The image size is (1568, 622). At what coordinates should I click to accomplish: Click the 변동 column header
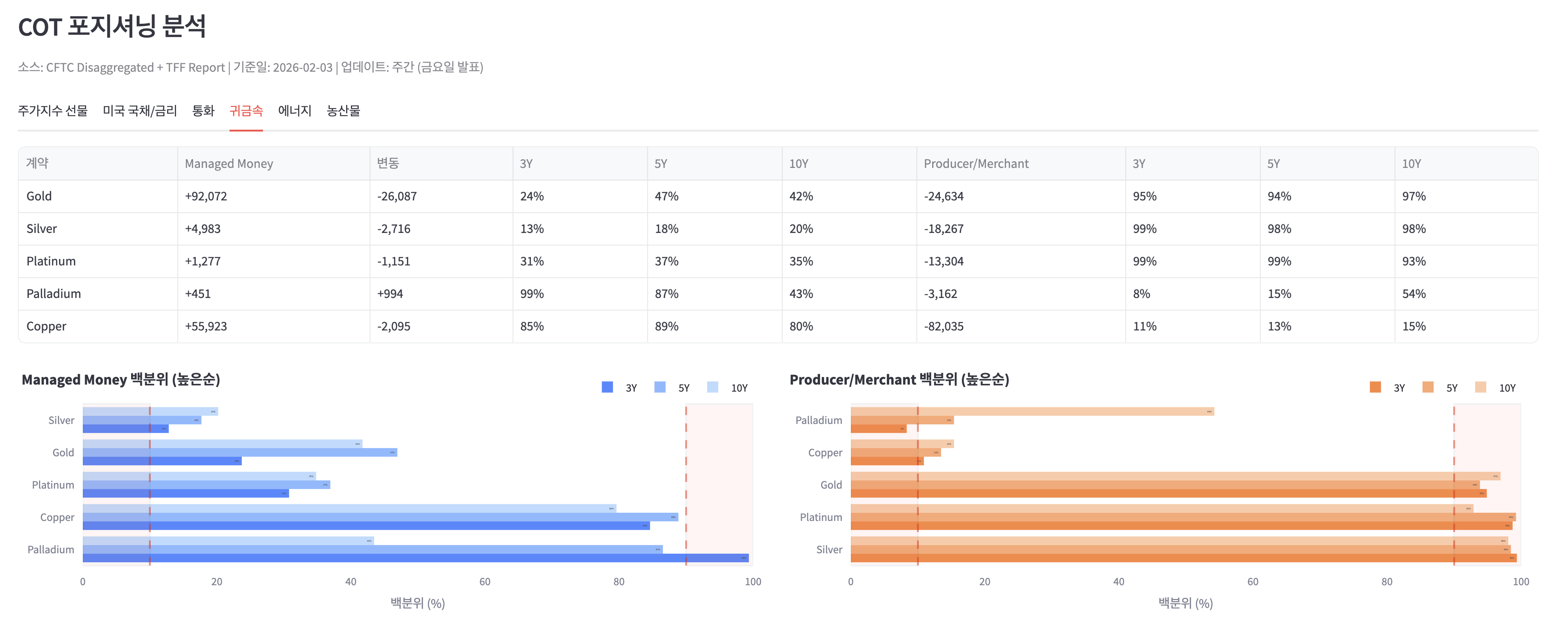coord(388,163)
